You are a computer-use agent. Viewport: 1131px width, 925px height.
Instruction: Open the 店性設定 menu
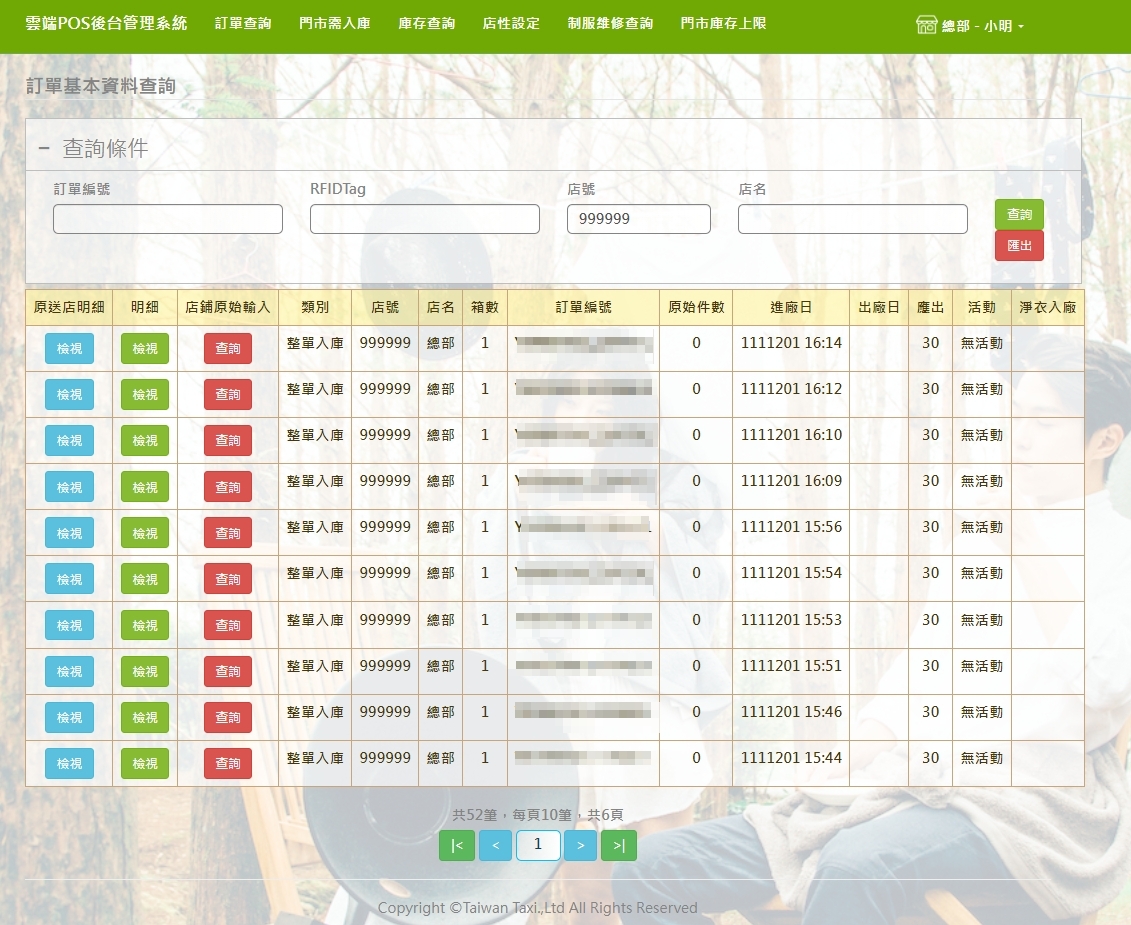(511, 23)
